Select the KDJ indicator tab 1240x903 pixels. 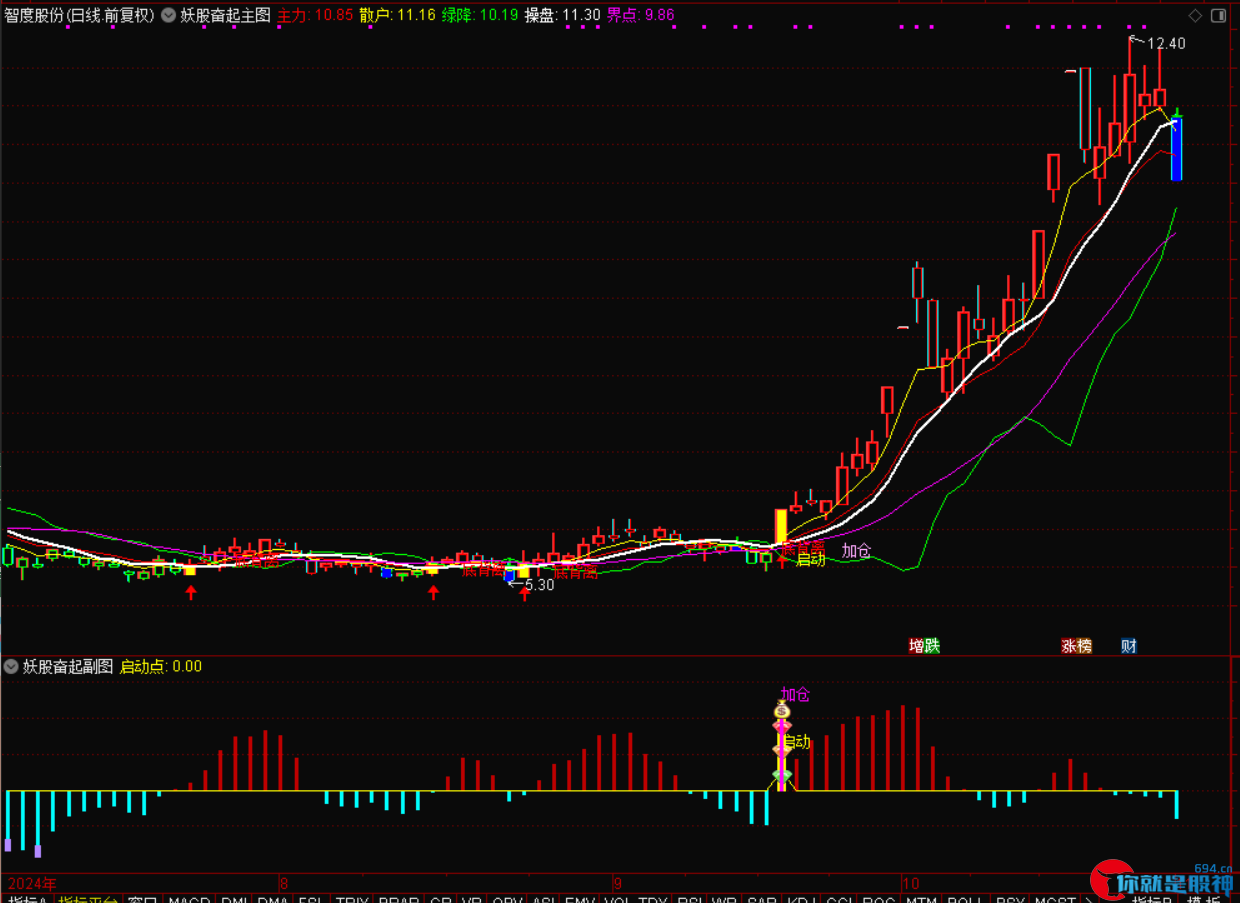pos(800,899)
